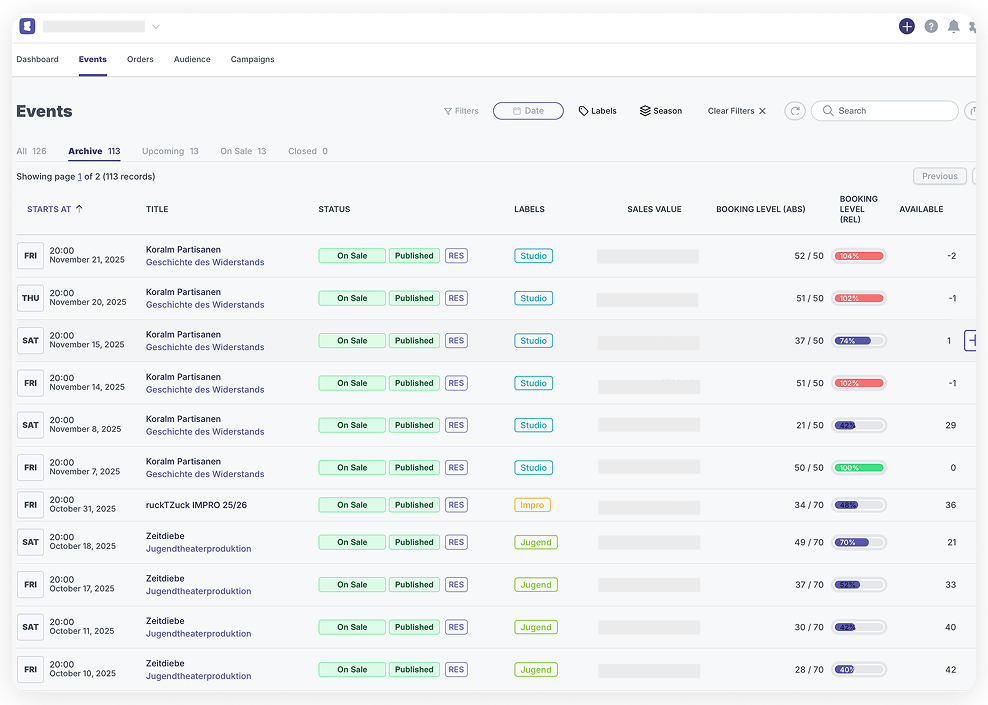Clear Filters using the X
The height and width of the screenshot is (705, 988).
[762, 111]
